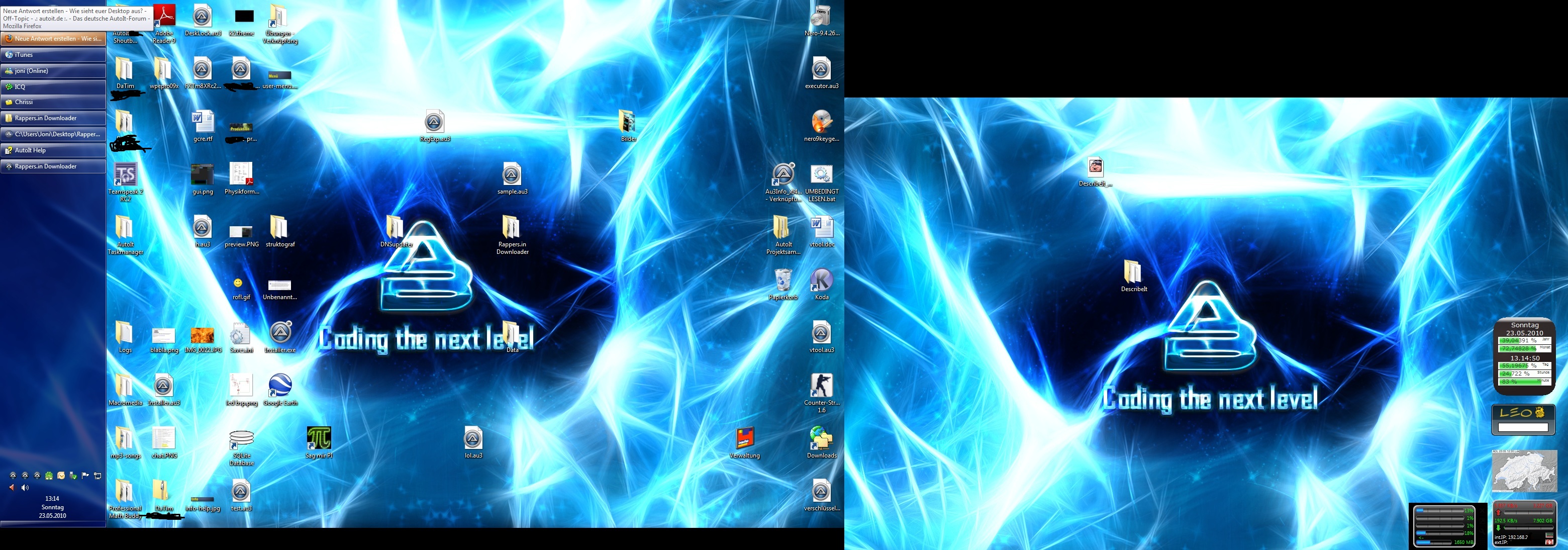Open the joni (Online) taskbar button
This screenshot has width=1568, height=550.
click(x=53, y=71)
